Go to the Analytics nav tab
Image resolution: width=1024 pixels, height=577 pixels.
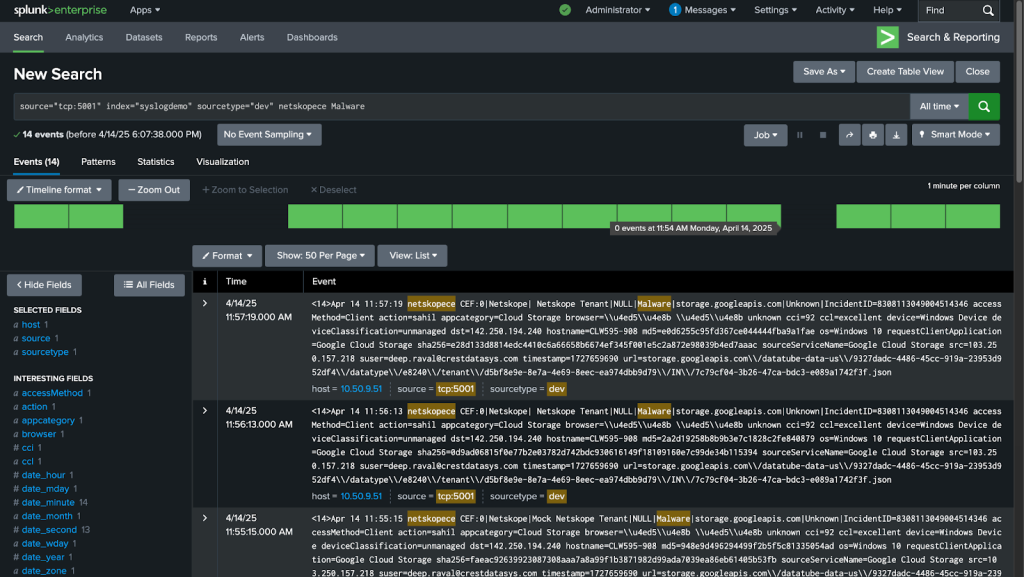84,37
